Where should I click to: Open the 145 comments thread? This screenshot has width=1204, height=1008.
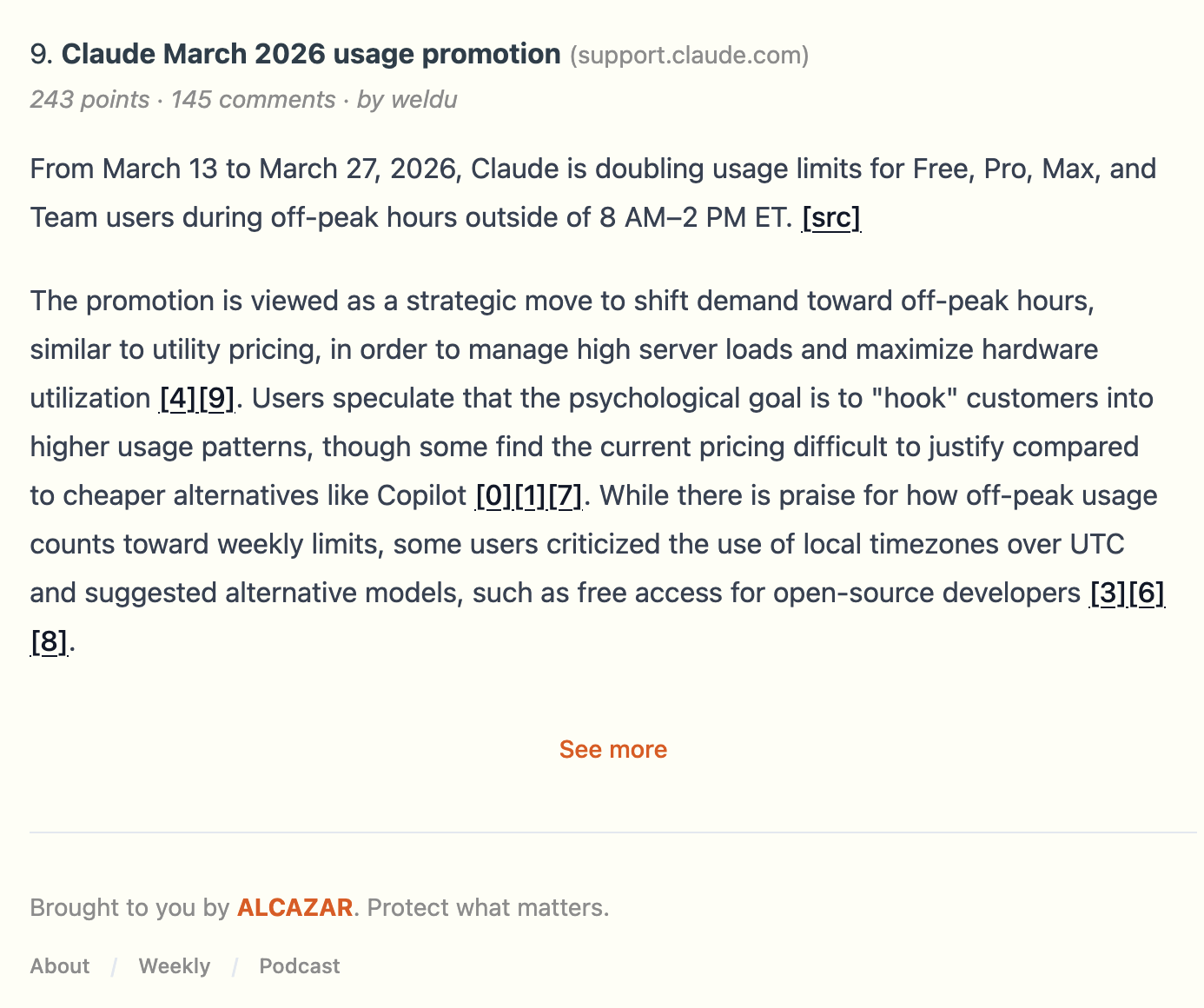255,100
